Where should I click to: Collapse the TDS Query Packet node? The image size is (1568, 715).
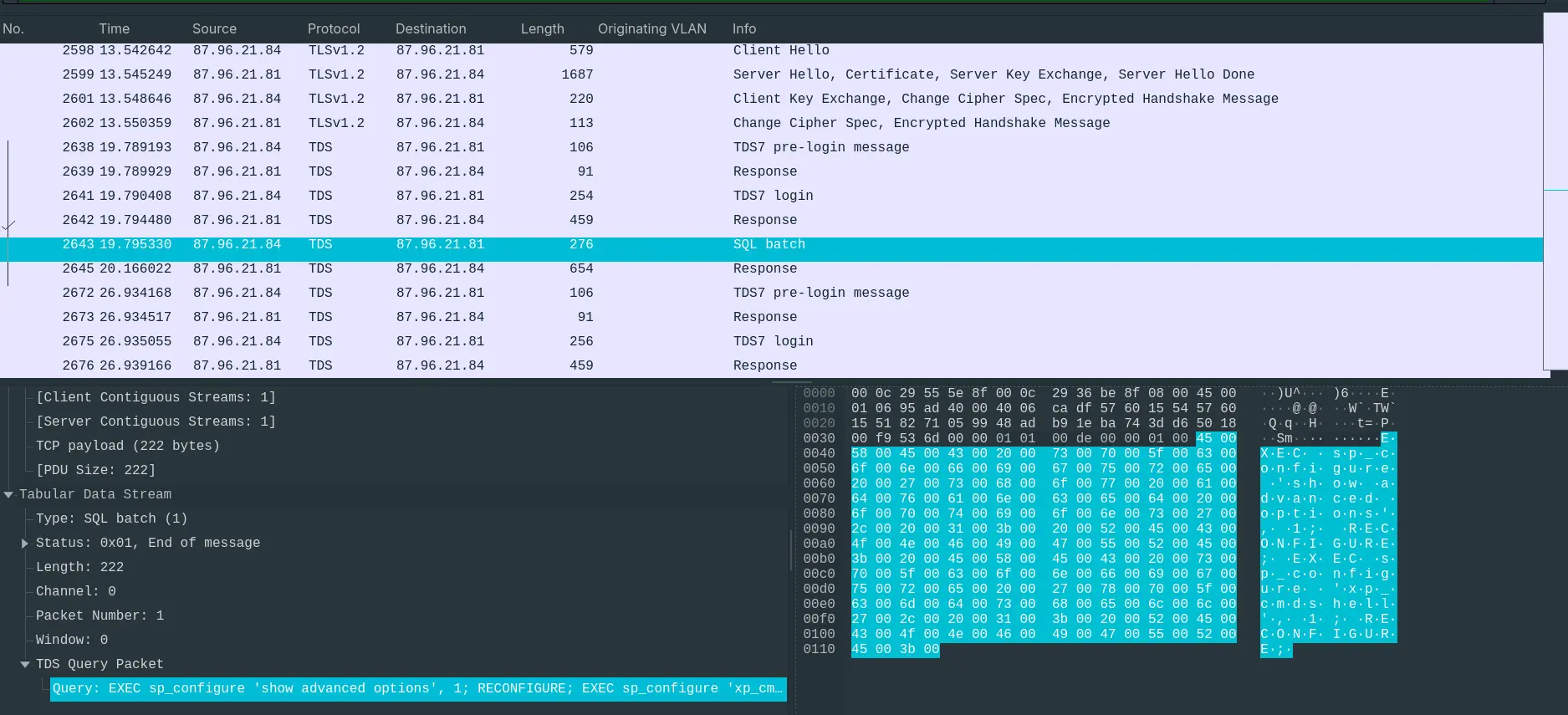25,665
